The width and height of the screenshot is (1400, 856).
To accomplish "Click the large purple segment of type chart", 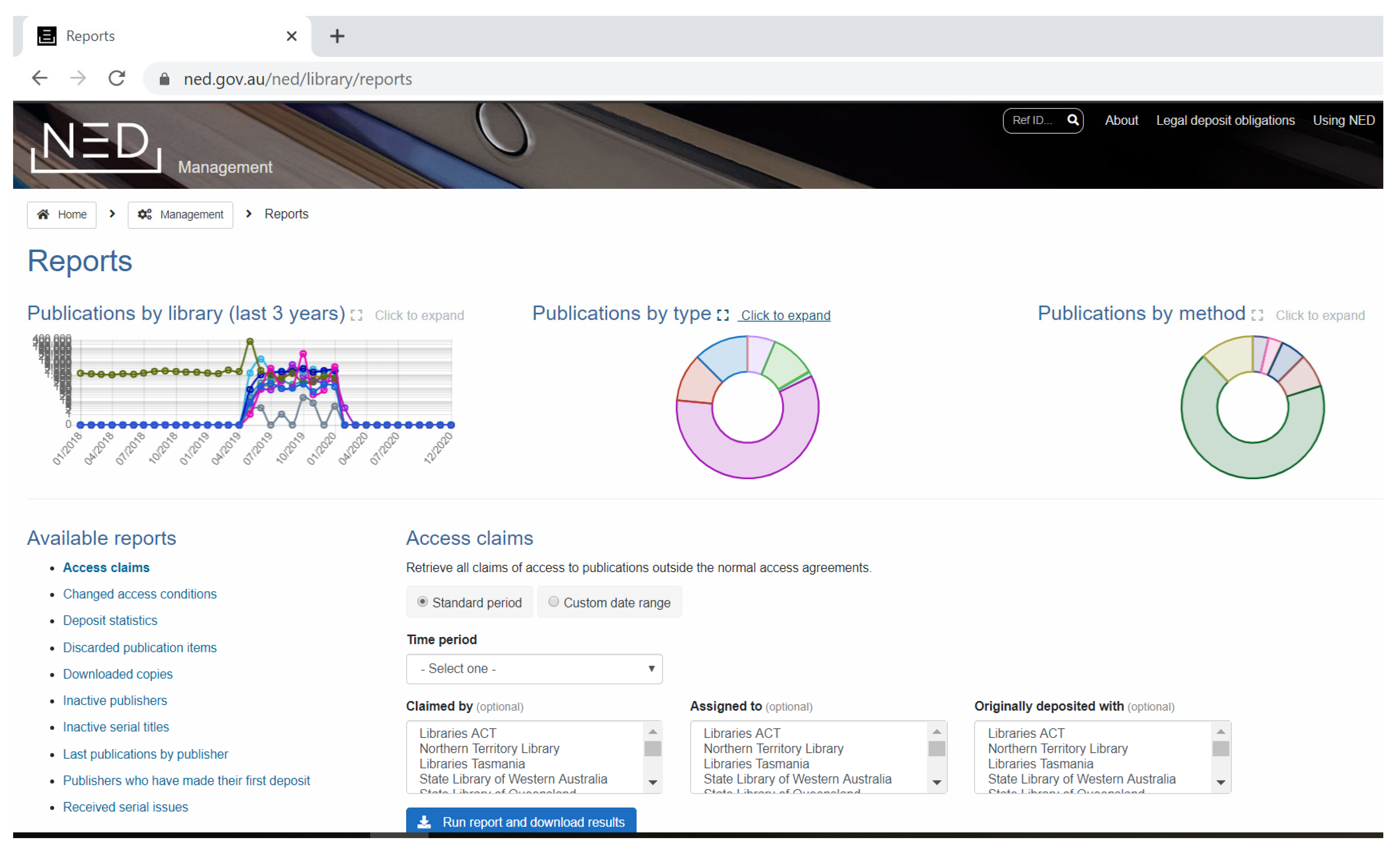I will coord(747,460).
